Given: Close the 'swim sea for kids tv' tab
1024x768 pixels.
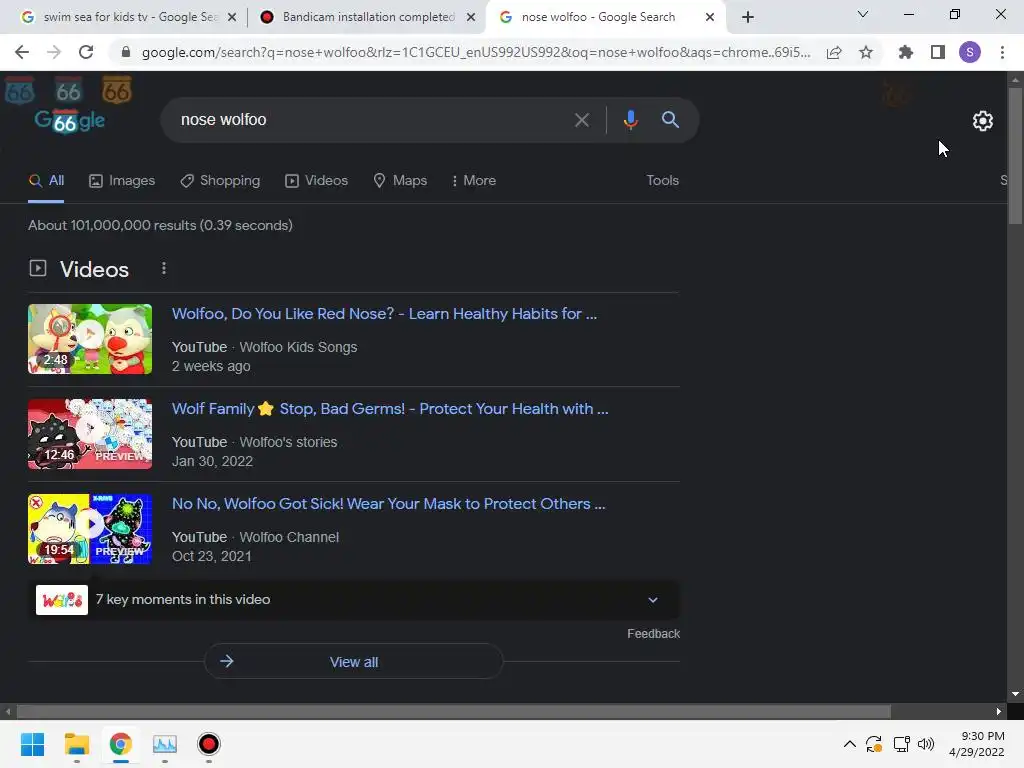Looking at the screenshot, I should click(x=232, y=17).
